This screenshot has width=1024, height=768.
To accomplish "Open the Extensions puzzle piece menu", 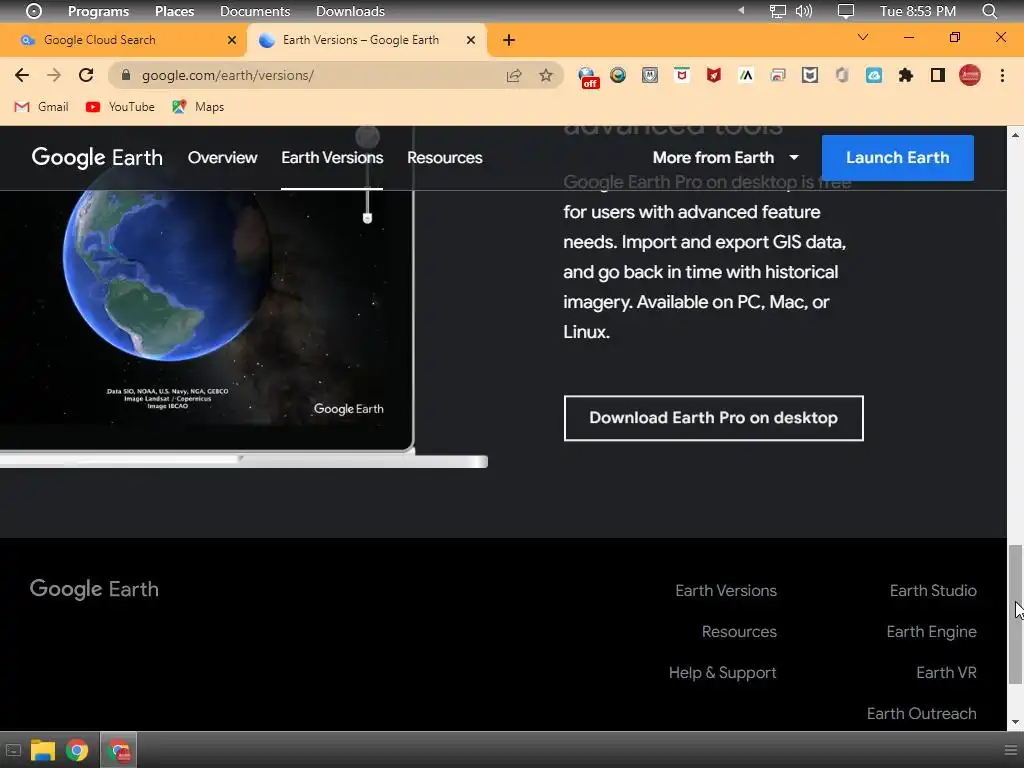I will [x=906, y=75].
